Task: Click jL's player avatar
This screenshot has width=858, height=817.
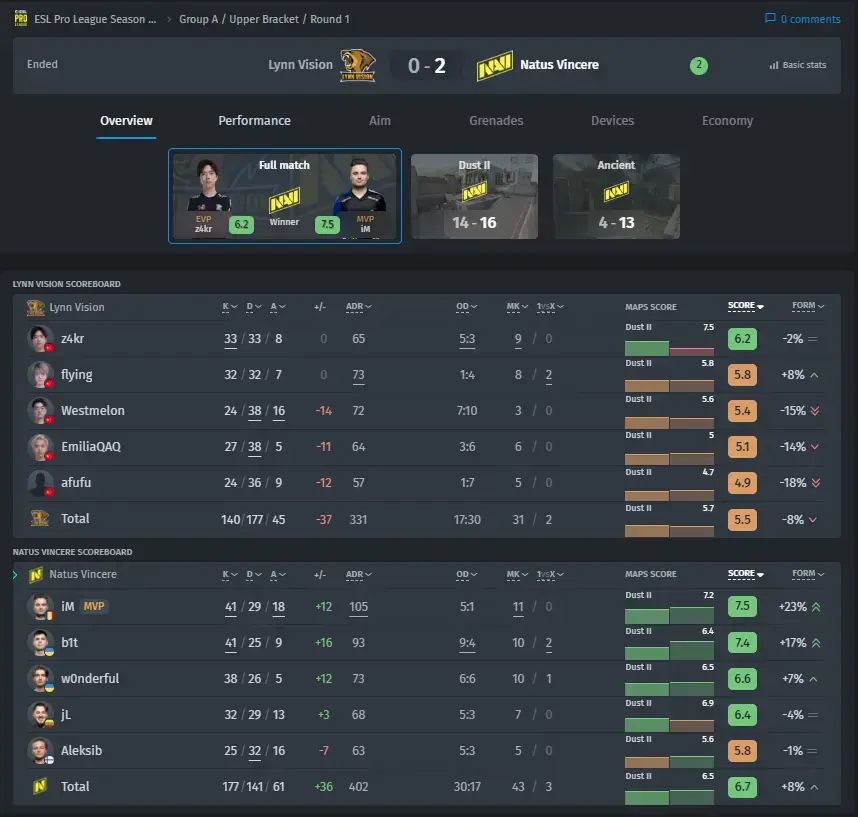Action: pos(40,715)
